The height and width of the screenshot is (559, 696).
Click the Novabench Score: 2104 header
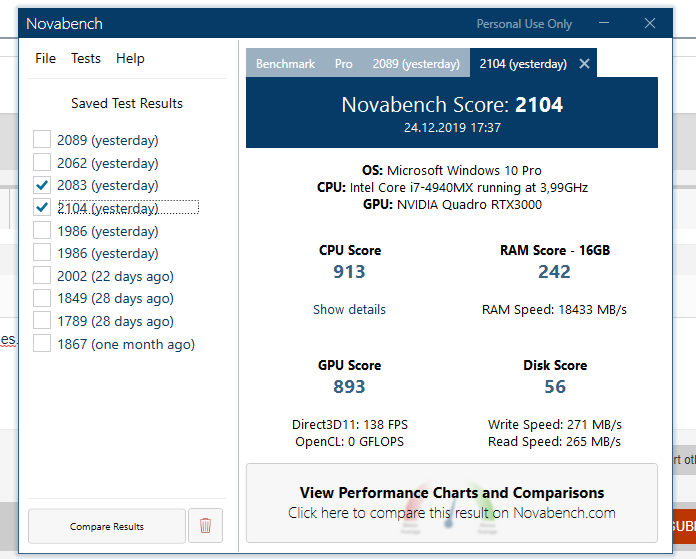point(452,105)
